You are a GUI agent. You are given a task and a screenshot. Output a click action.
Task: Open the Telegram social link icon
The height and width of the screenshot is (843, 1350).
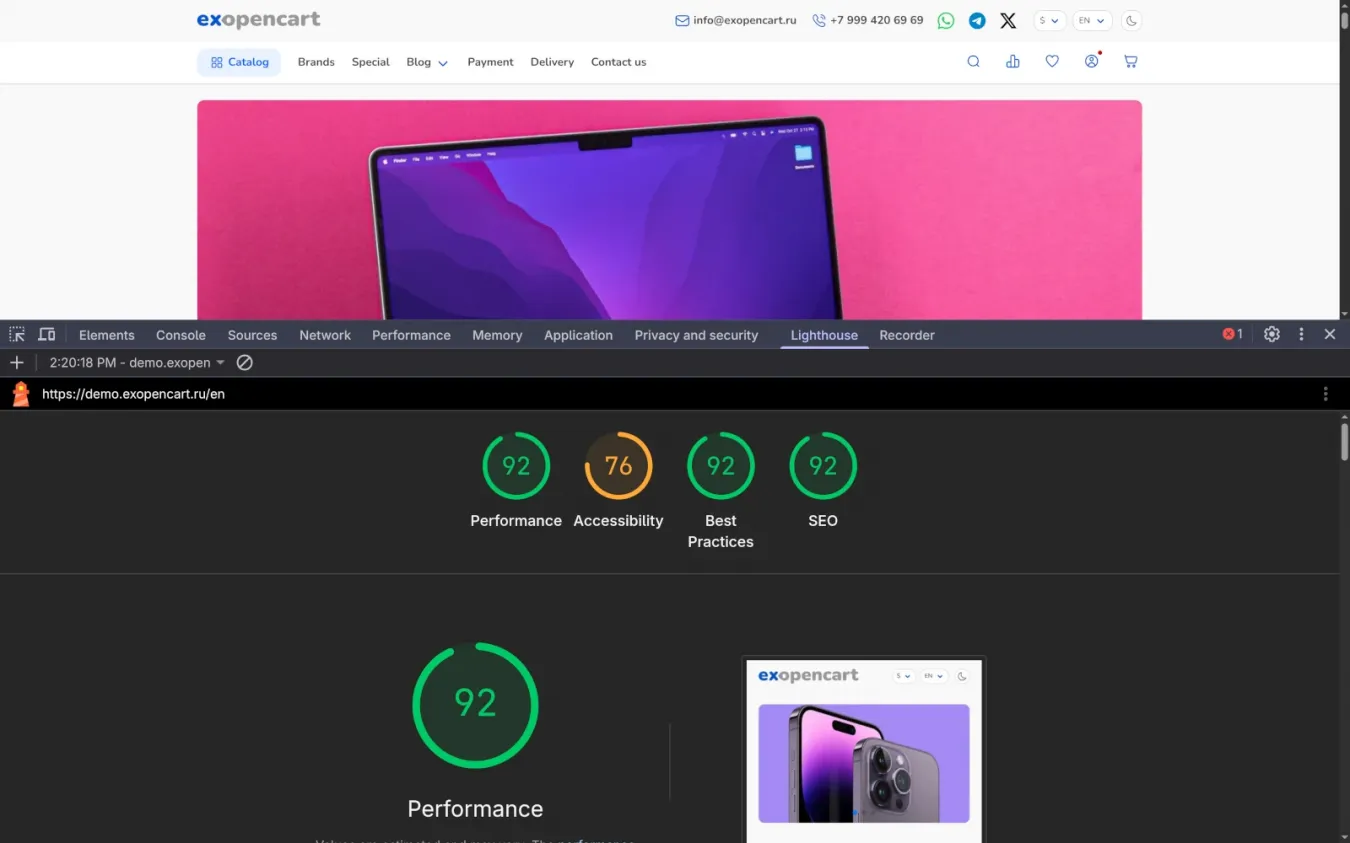977,20
